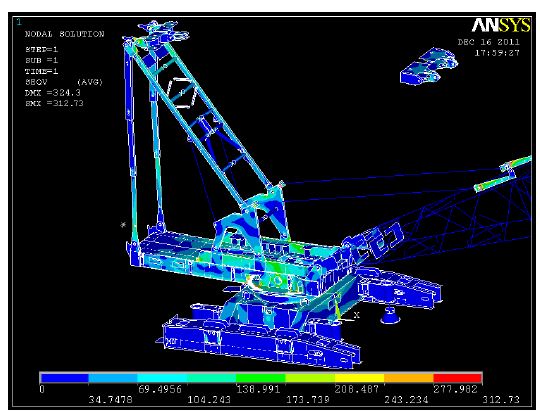Select the red legend segment near 277.982
Image resolution: width=540 pixels, height=412 pixels.
(x=457, y=378)
